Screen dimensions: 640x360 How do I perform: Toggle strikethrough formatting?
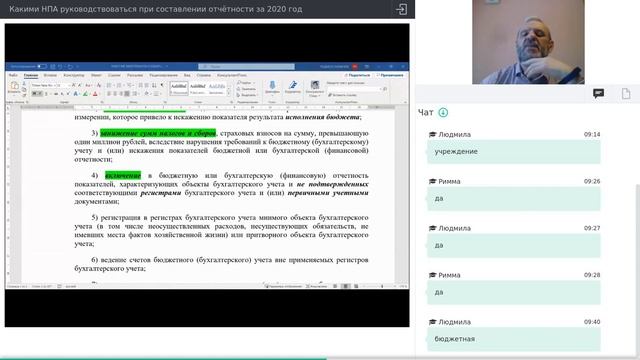56,93
